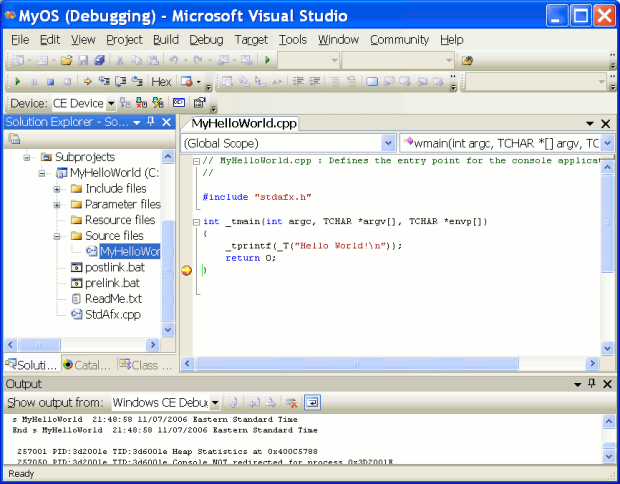
Task: Expand the Include files folder
Action: click(57, 189)
